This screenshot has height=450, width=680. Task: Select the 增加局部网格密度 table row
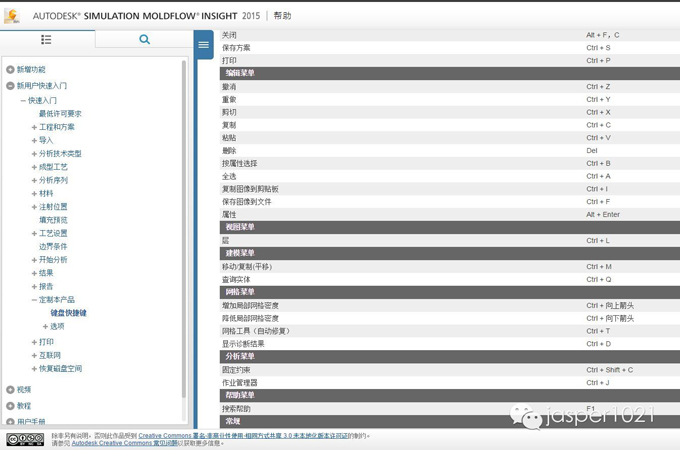pos(450,306)
